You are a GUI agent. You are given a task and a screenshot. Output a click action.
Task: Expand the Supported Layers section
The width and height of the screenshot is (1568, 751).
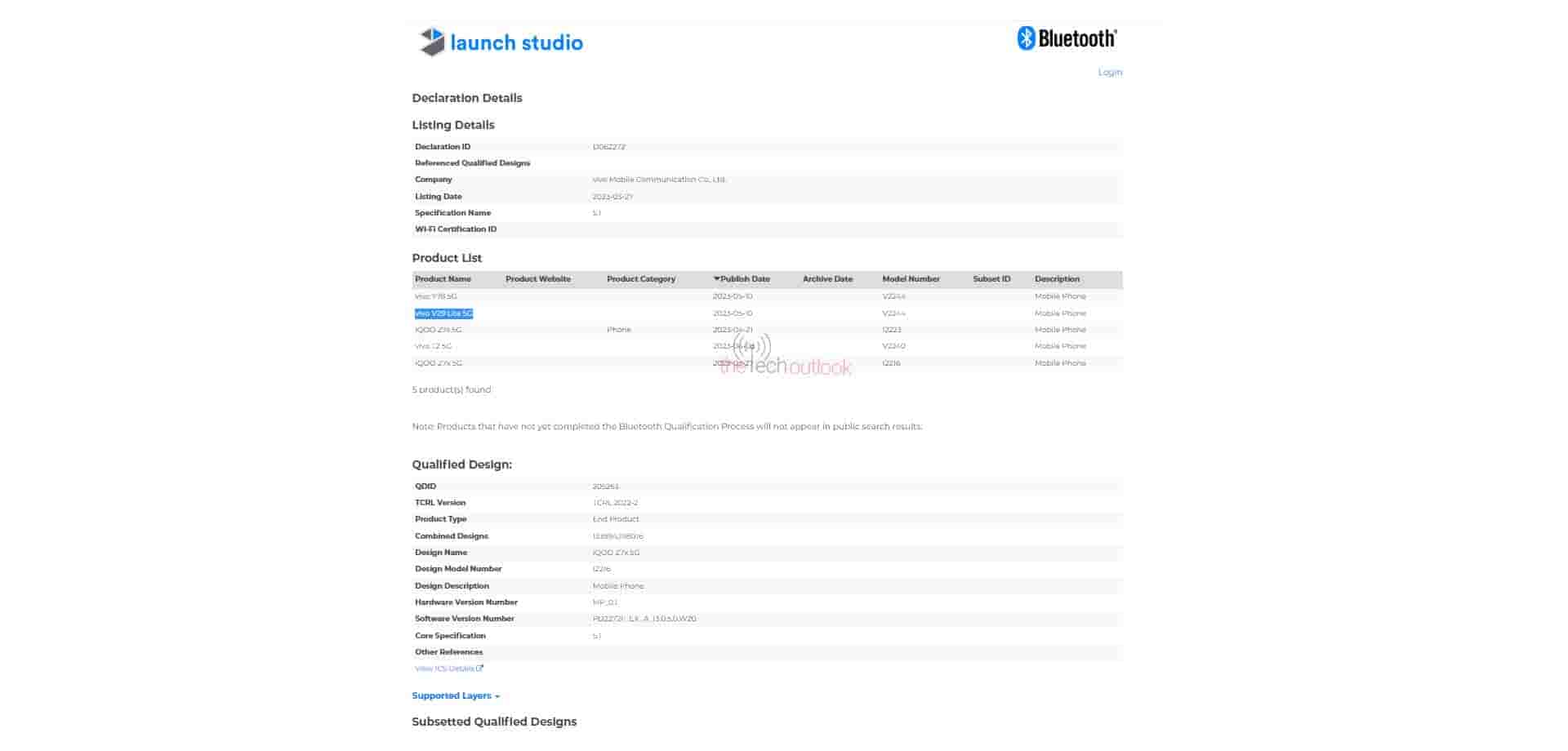point(455,696)
